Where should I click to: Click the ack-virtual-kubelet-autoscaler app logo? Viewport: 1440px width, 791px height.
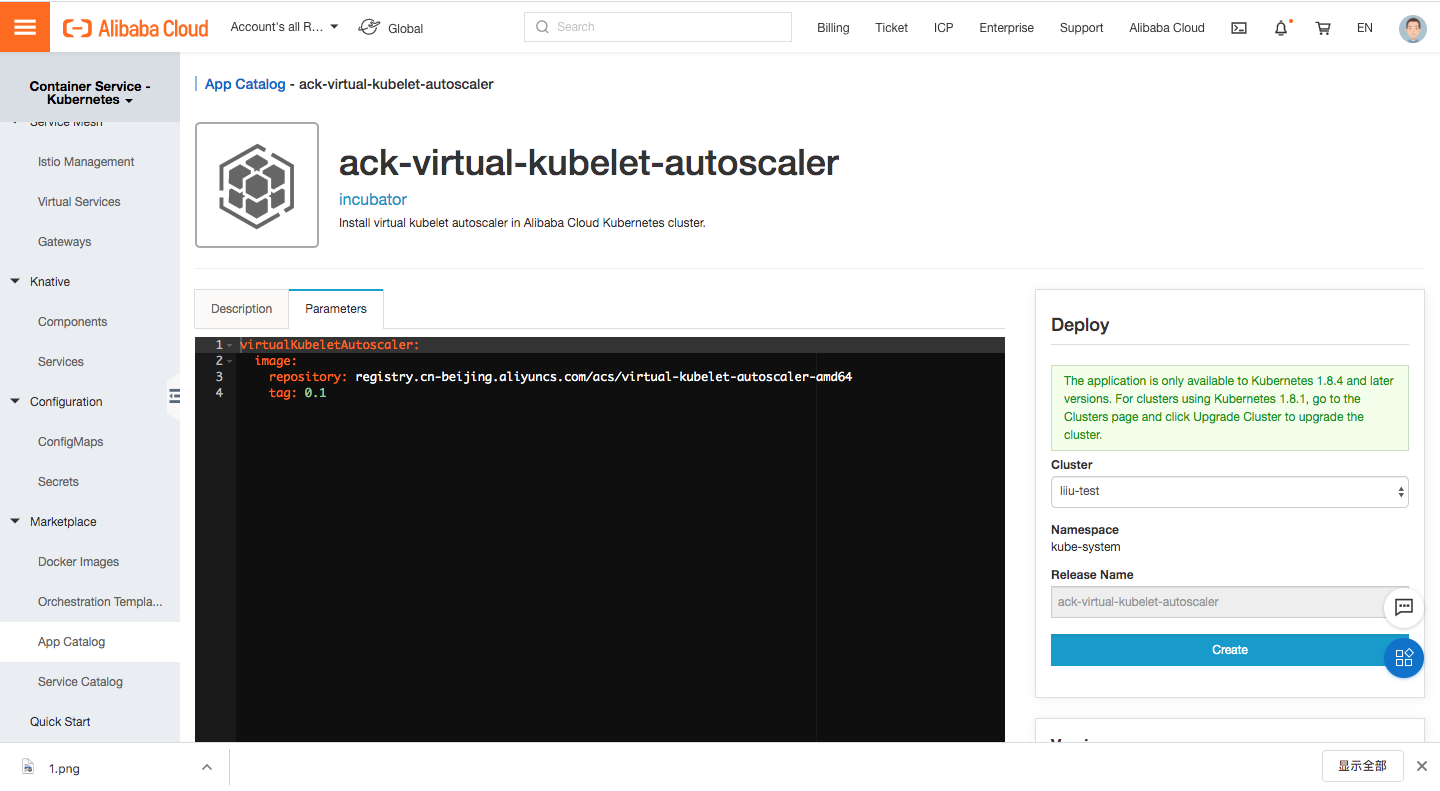(x=257, y=185)
